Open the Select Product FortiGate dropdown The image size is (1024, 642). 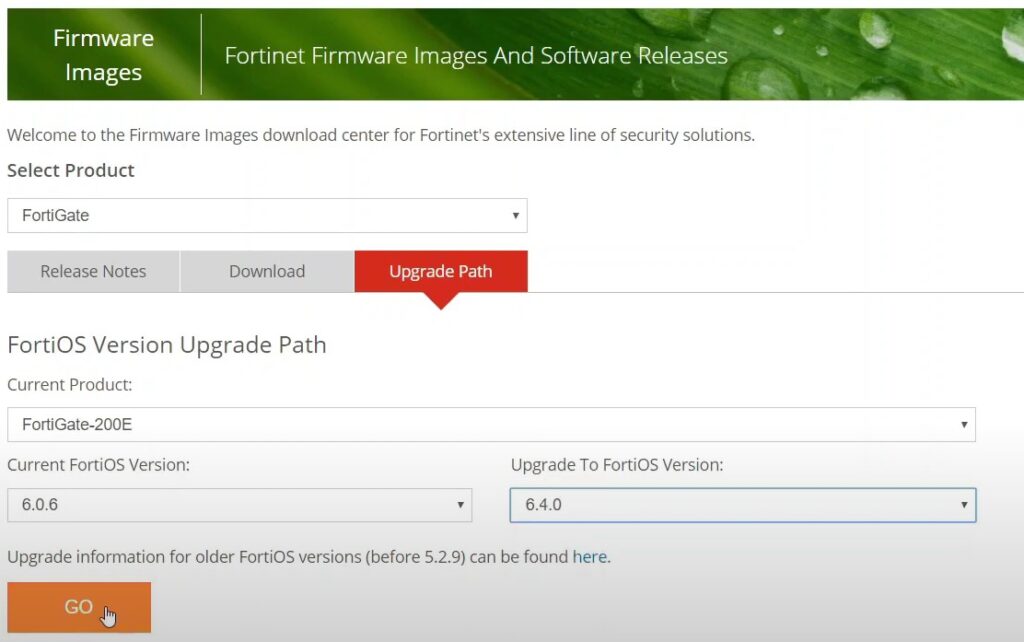click(x=267, y=216)
